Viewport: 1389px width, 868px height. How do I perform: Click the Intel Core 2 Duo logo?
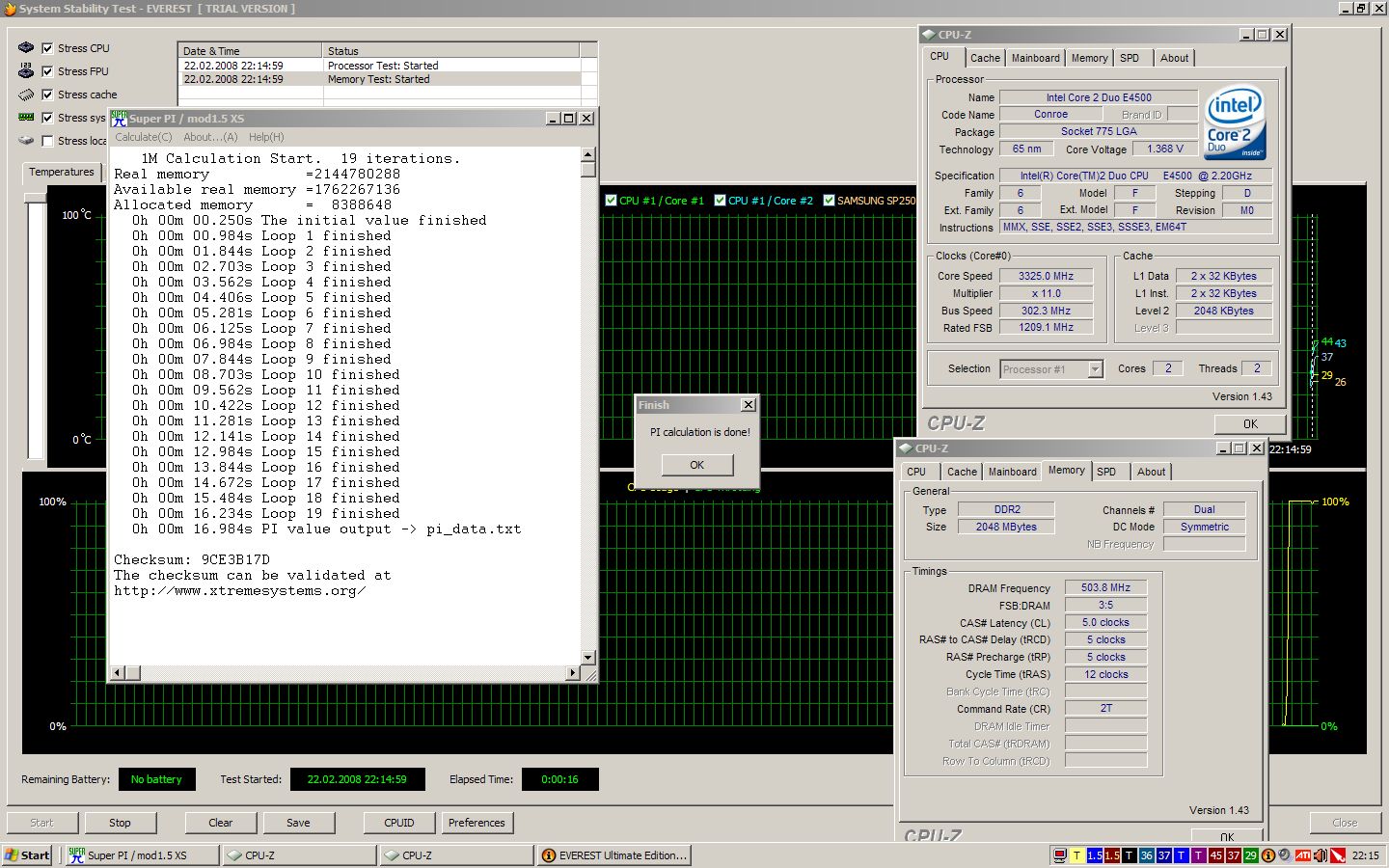1235,122
